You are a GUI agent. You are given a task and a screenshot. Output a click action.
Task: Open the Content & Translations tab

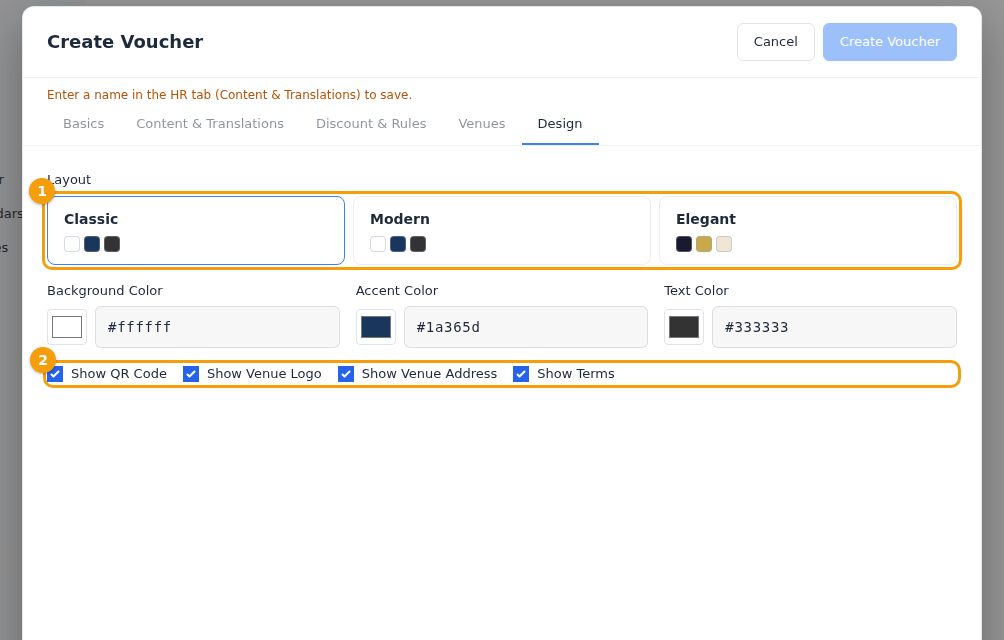tap(210, 124)
